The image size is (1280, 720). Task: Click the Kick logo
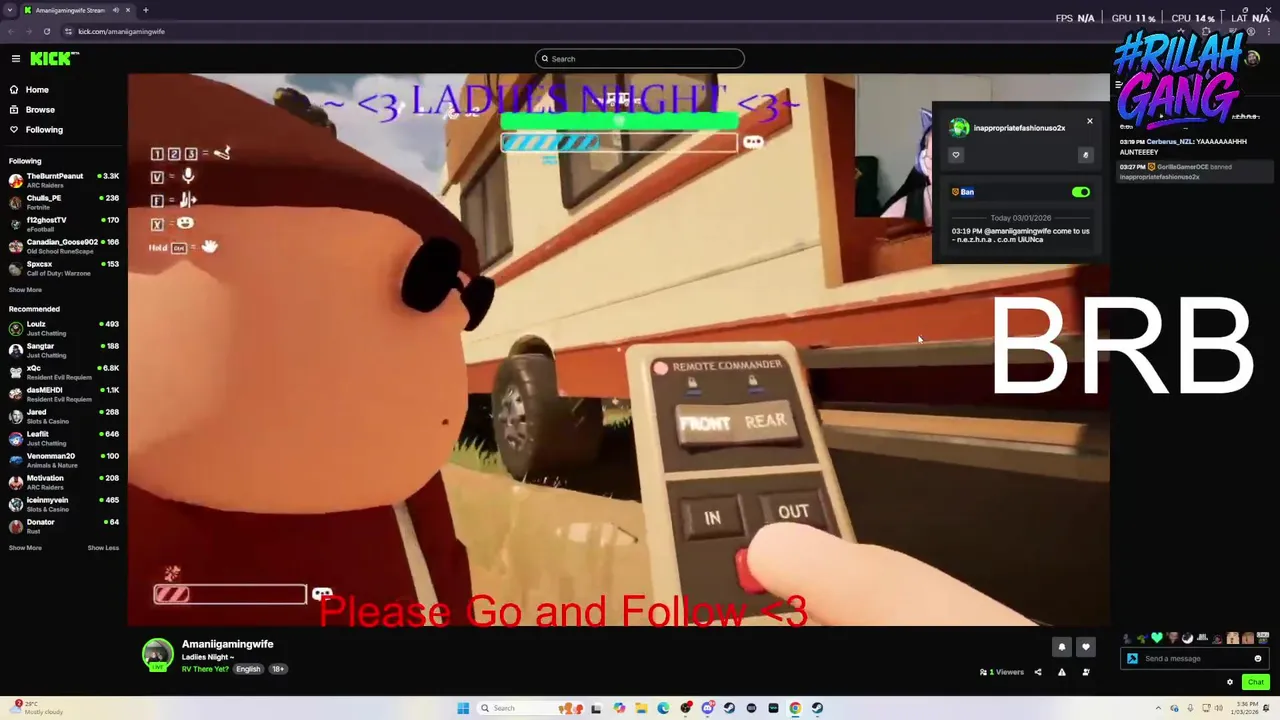coord(52,59)
